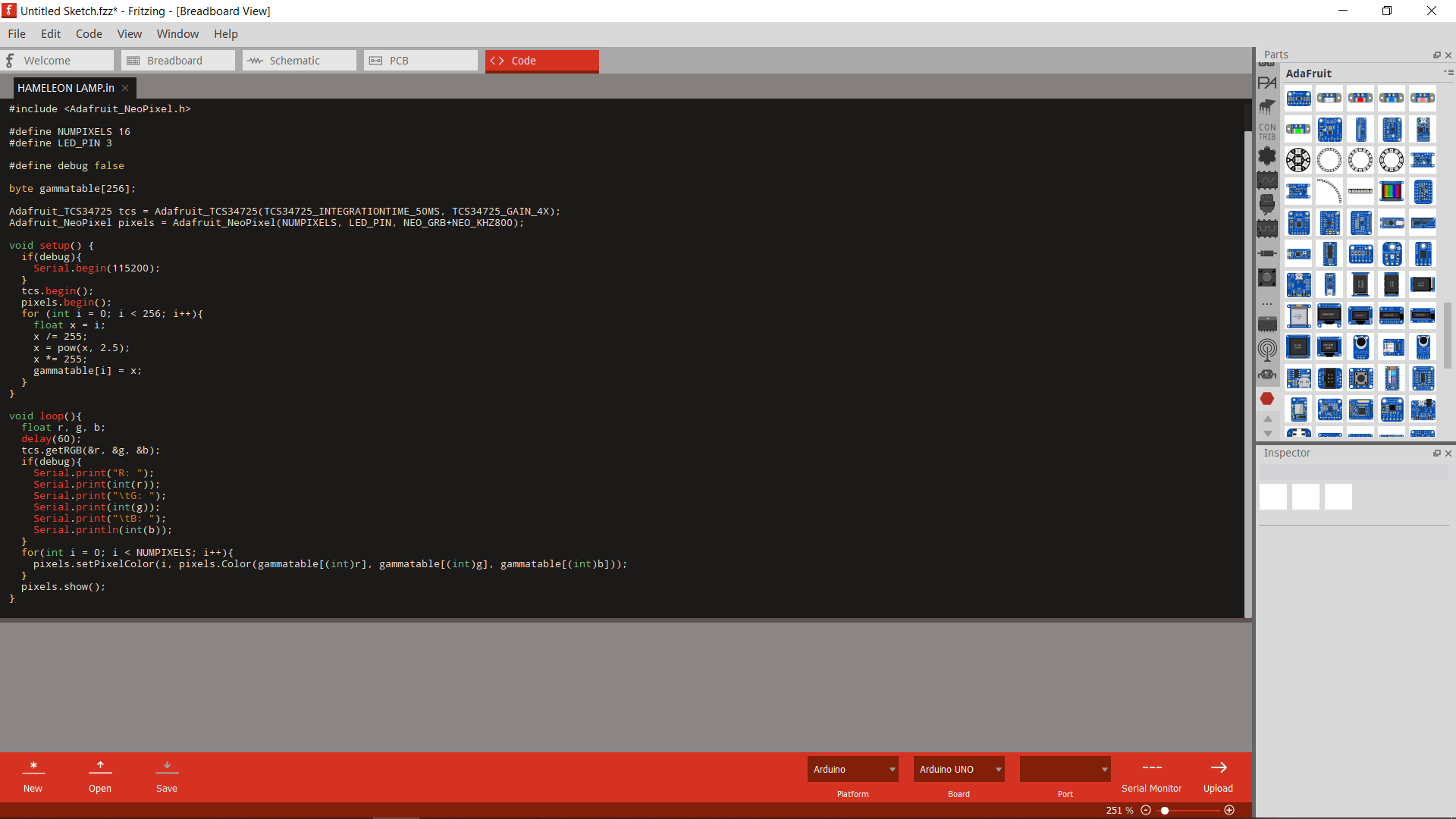
Task: Open the AdaFruit bin options menu
Action: pos(1448,73)
